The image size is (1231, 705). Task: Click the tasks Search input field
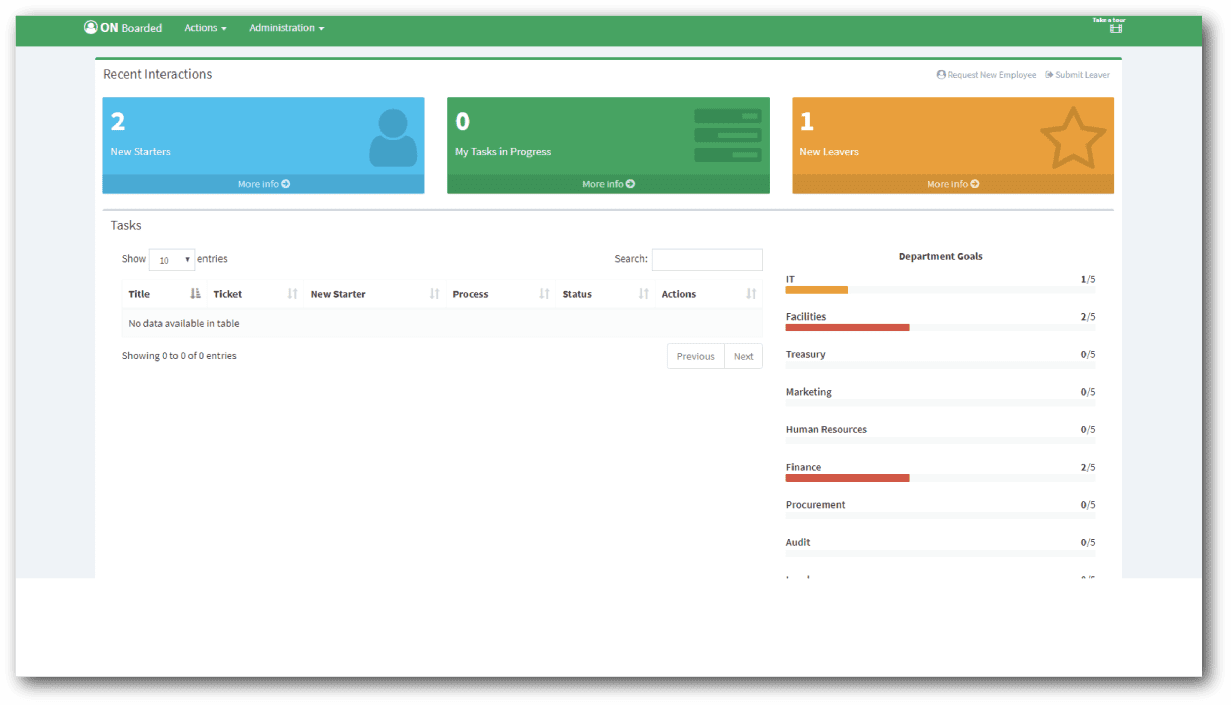(706, 259)
